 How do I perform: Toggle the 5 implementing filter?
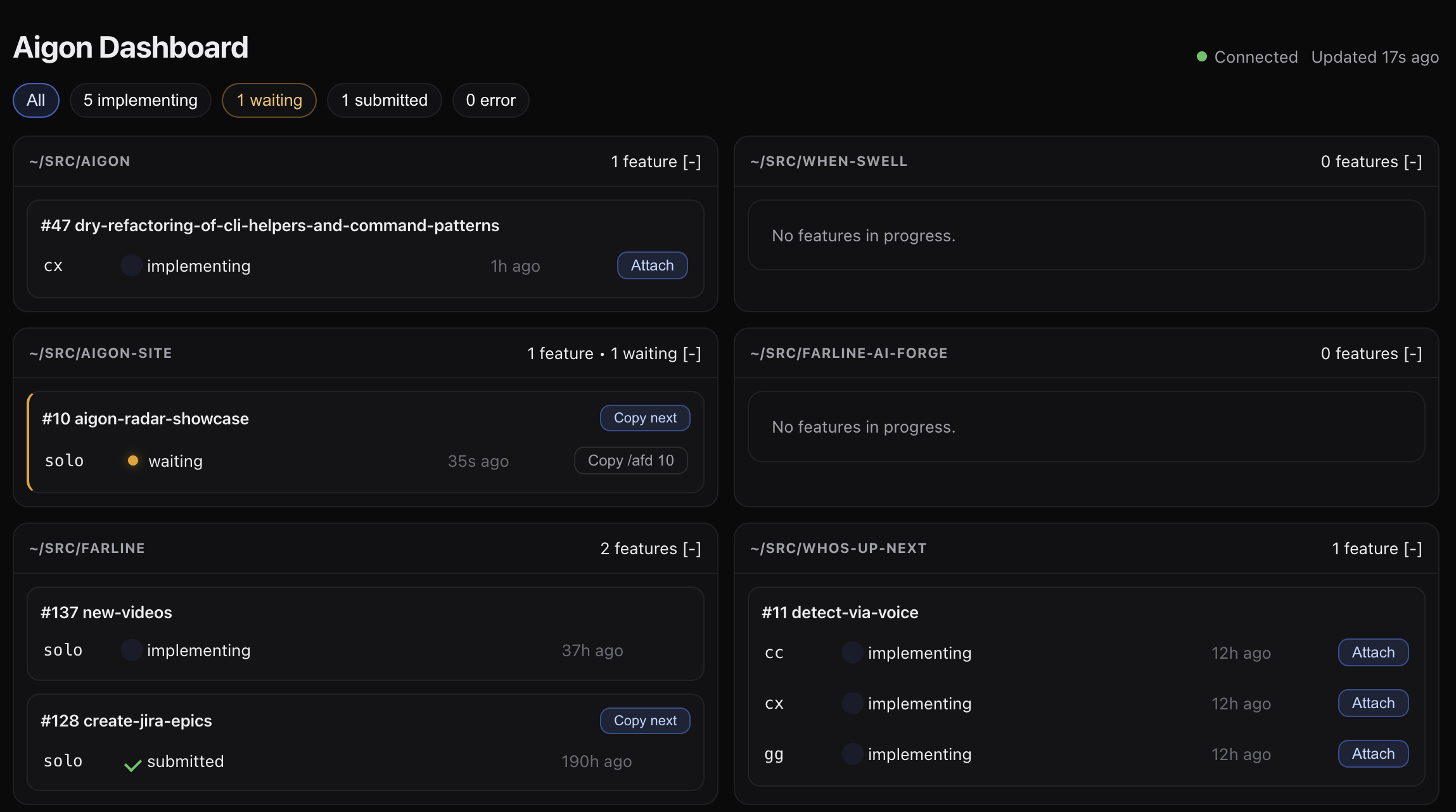click(140, 100)
